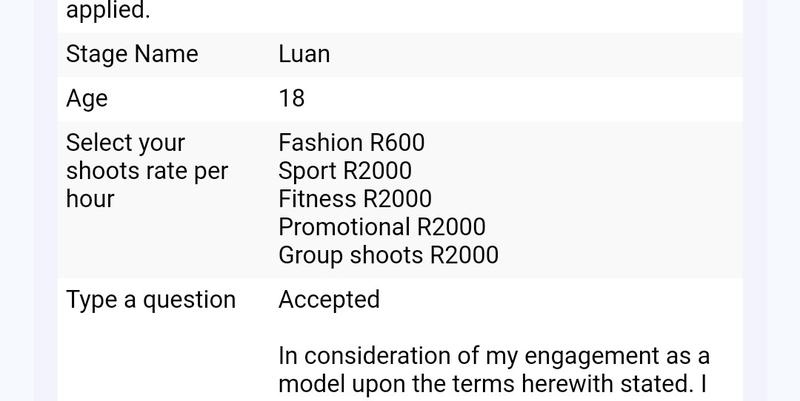Viewport: 800px width, 401px height.
Task: Click the Accepted response text
Action: click(x=329, y=299)
